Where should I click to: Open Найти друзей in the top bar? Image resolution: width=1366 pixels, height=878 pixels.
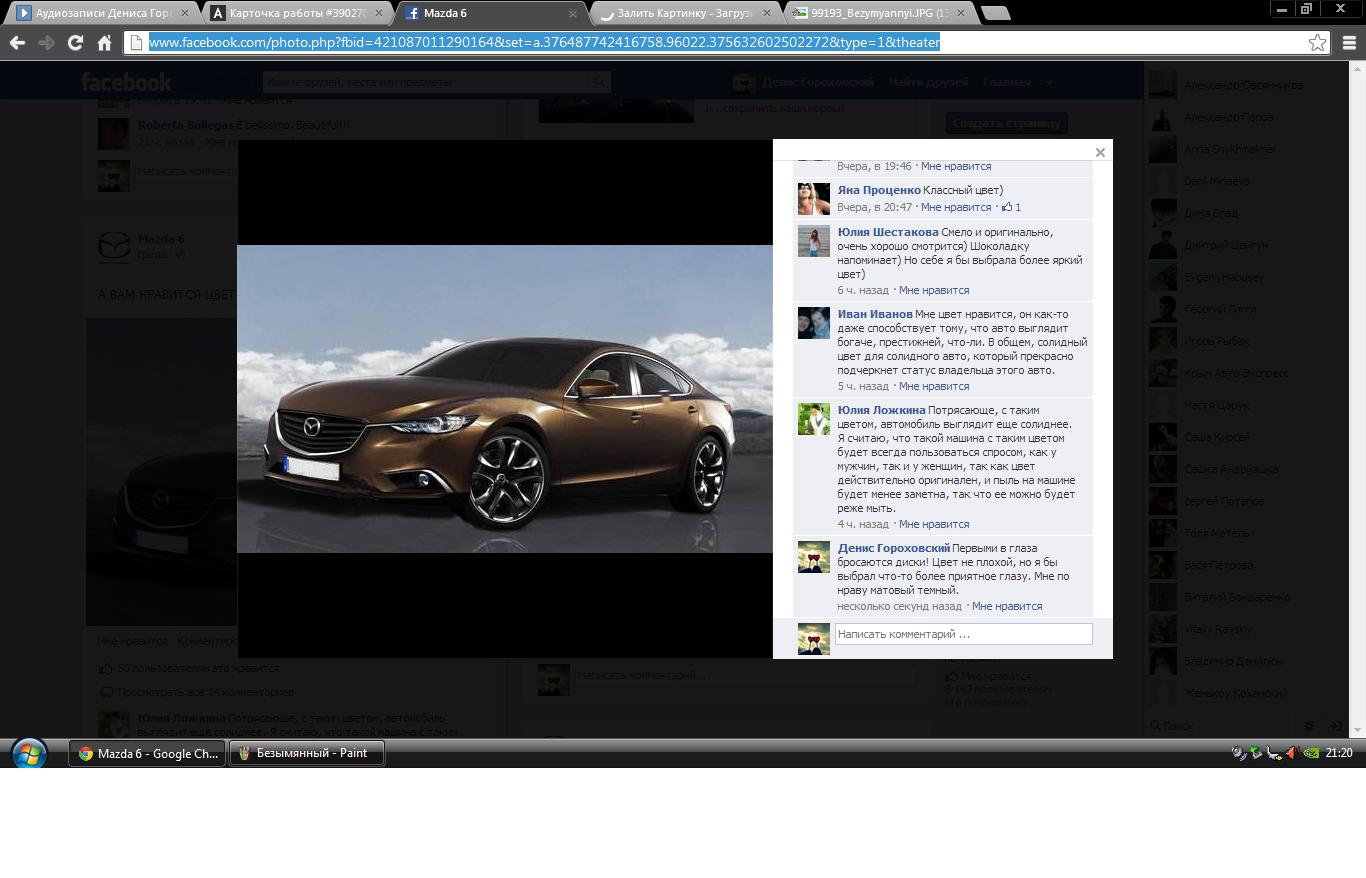(928, 82)
